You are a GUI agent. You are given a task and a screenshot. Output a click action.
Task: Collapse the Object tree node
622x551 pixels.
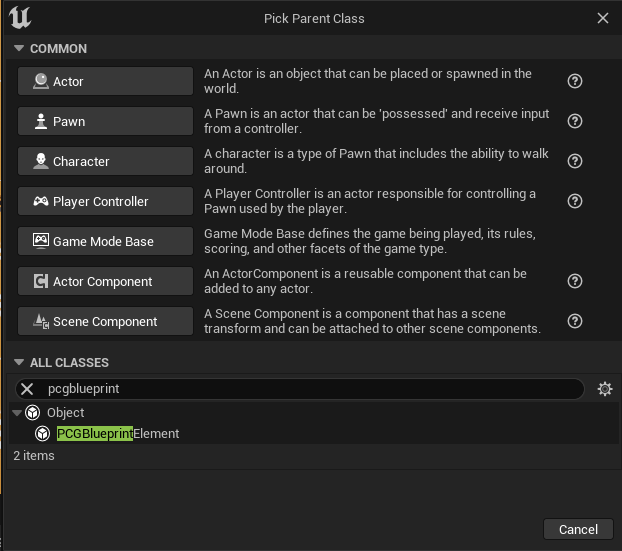[x=17, y=413]
